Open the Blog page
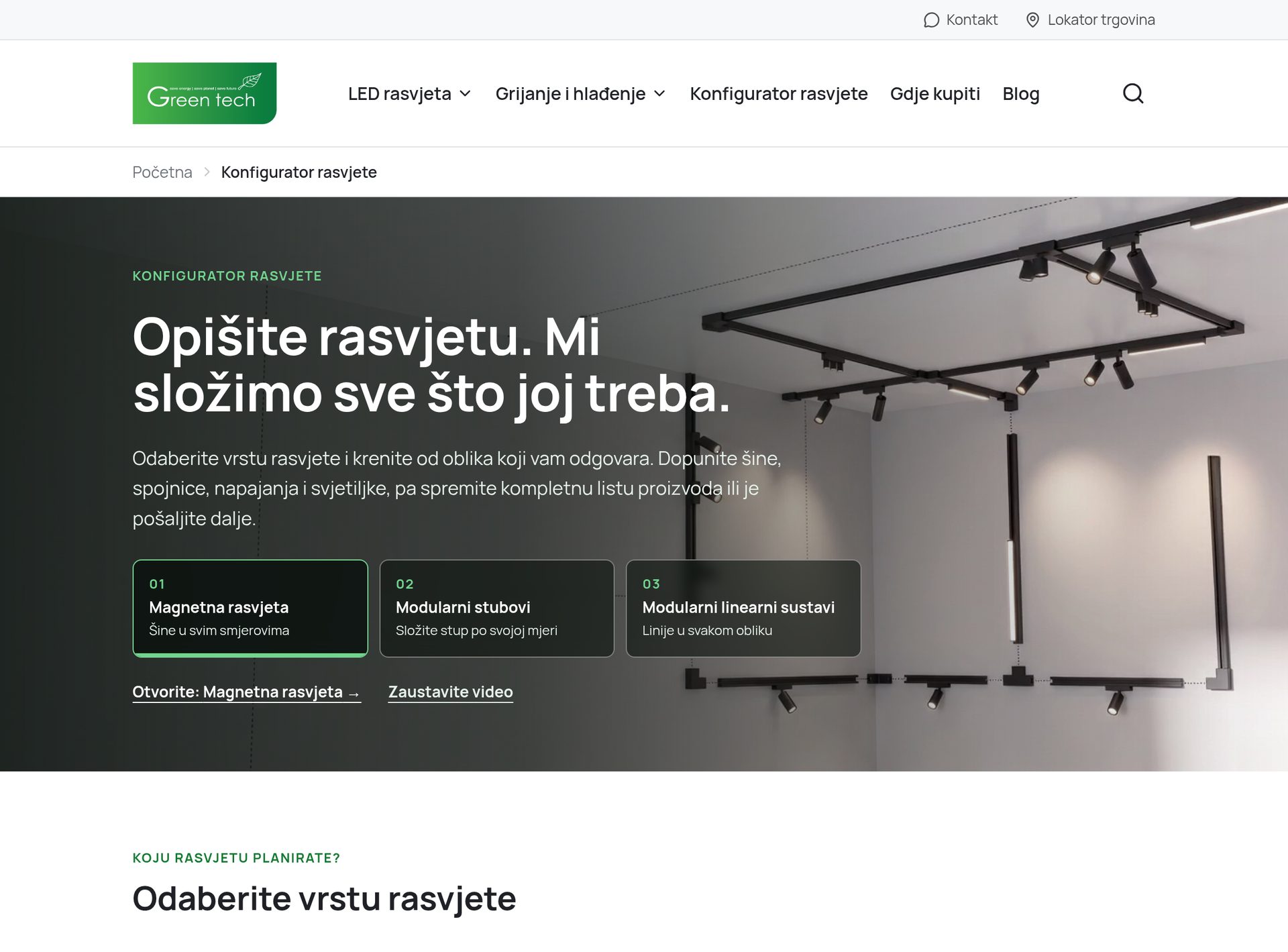The height and width of the screenshot is (952, 1288). point(1021,94)
